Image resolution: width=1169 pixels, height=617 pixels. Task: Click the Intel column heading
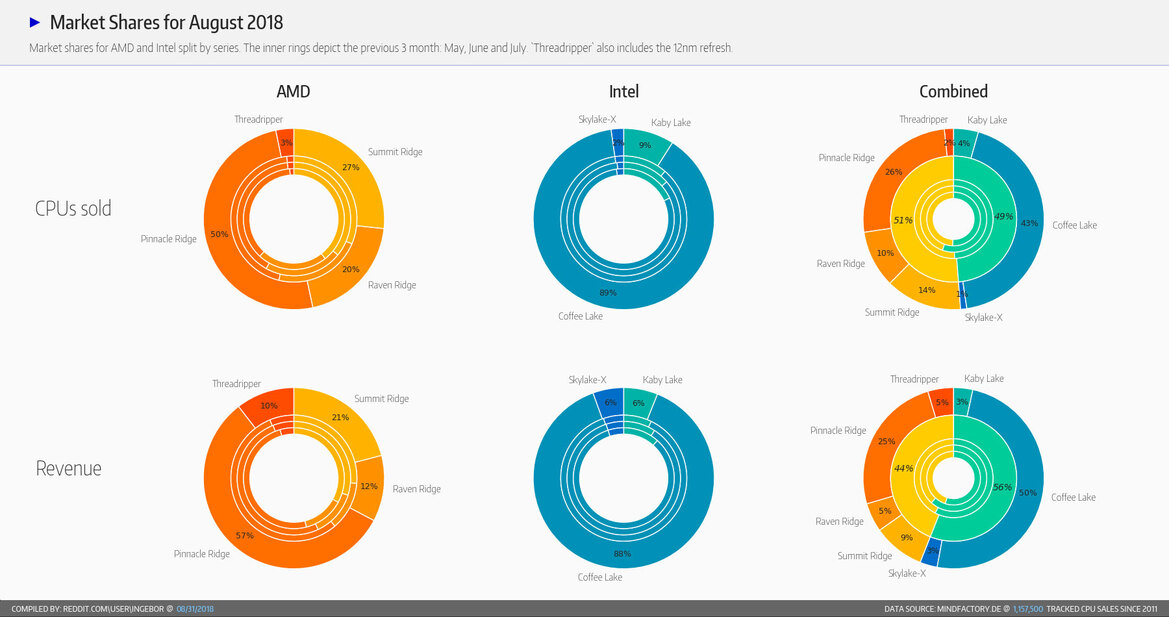623,92
